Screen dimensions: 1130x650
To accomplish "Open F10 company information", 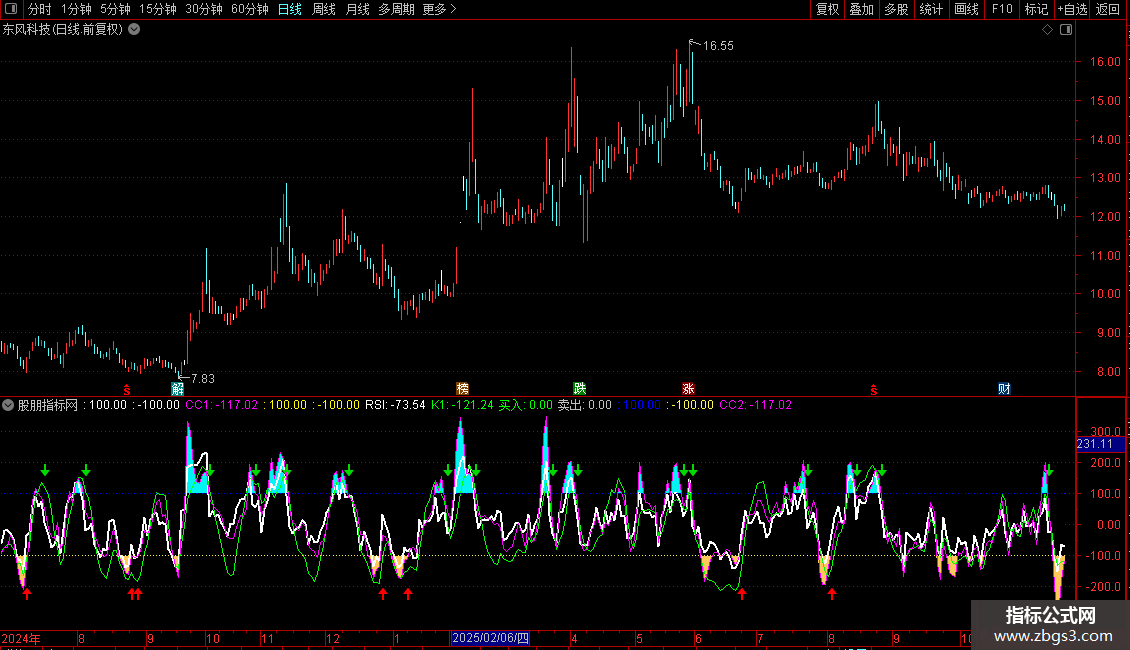I will pyautogui.click(x=1002, y=9).
